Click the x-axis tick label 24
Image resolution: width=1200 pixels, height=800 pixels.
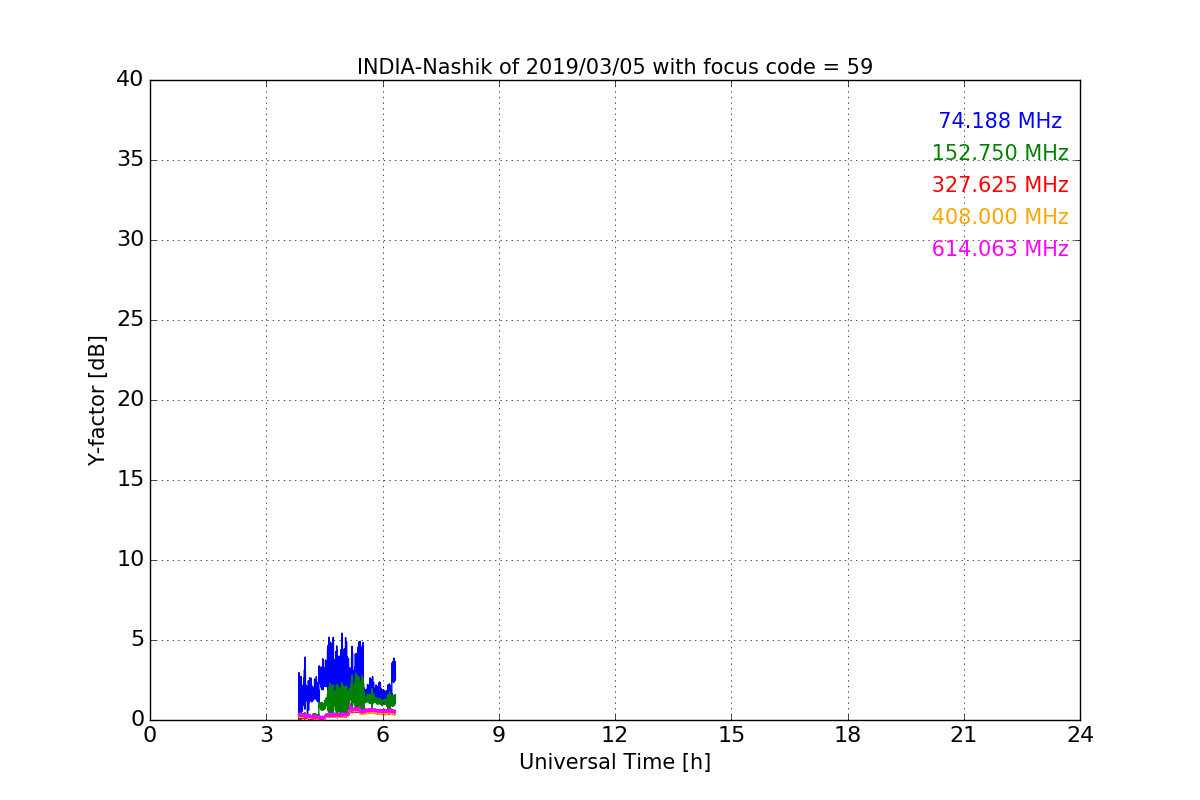[1080, 735]
